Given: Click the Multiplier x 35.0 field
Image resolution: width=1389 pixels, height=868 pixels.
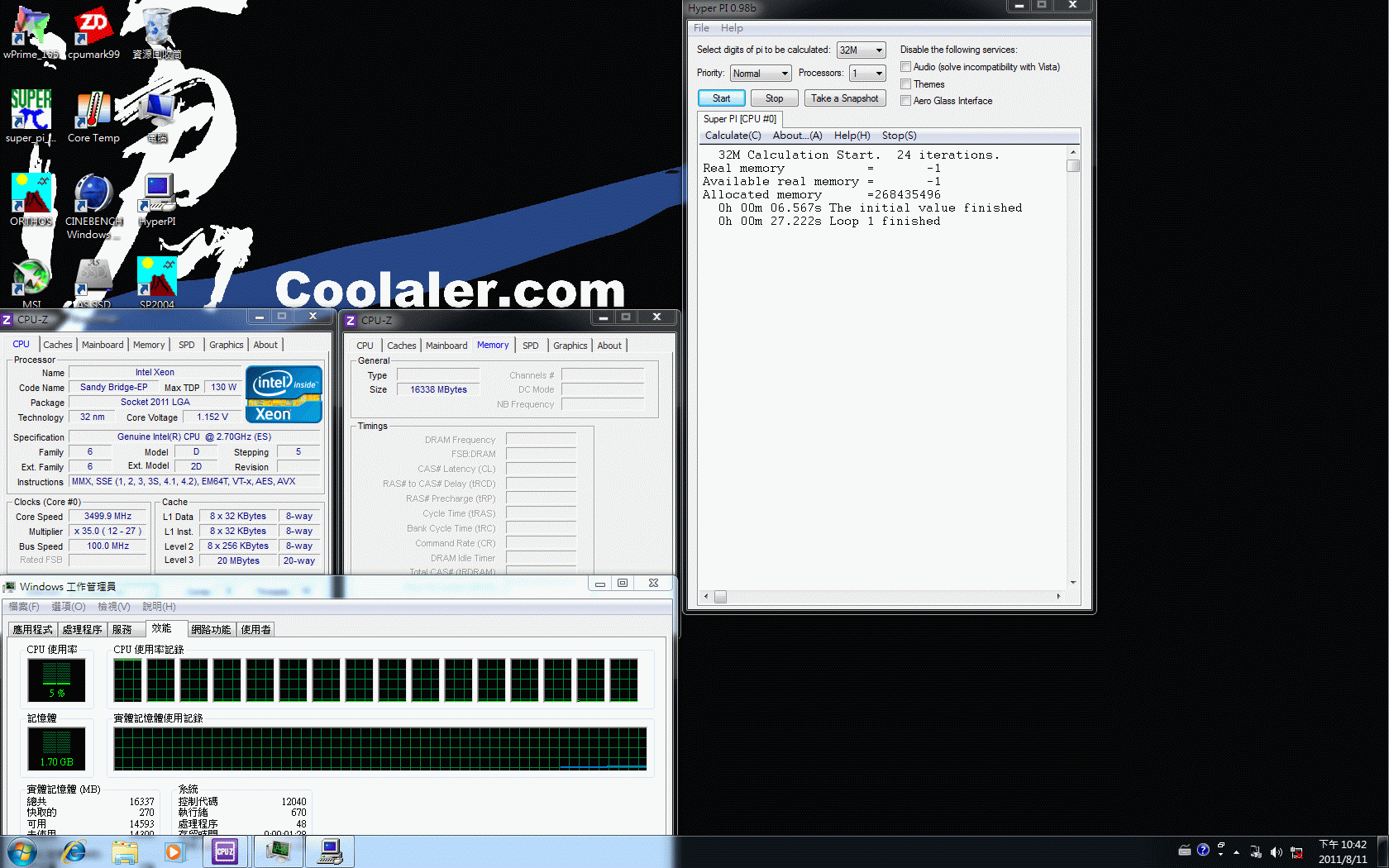Looking at the screenshot, I should click(108, 531).
